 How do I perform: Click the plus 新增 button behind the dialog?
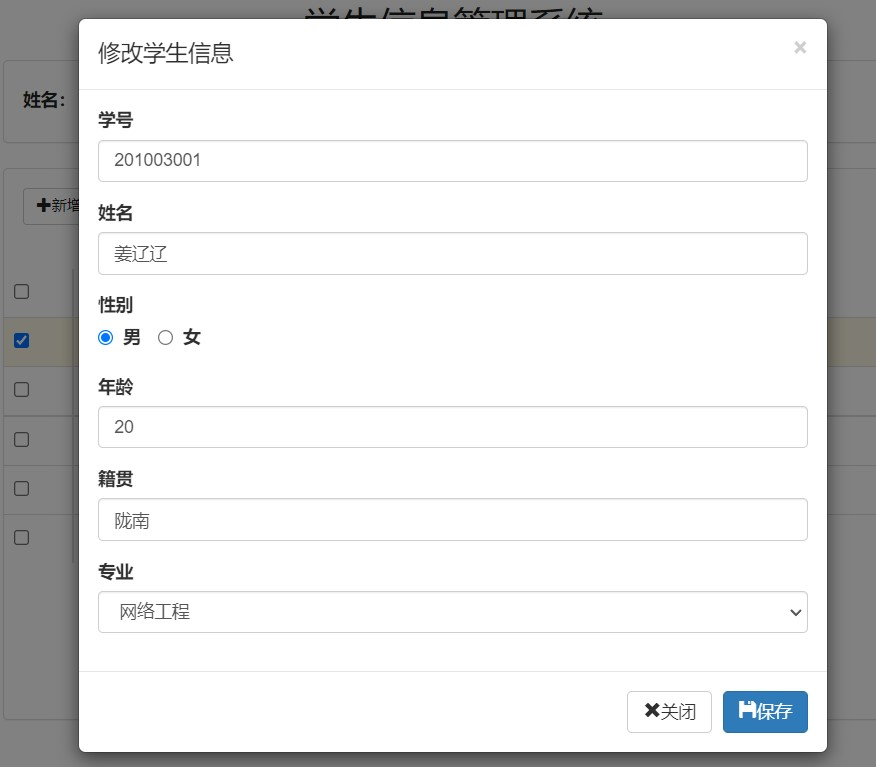52,206
